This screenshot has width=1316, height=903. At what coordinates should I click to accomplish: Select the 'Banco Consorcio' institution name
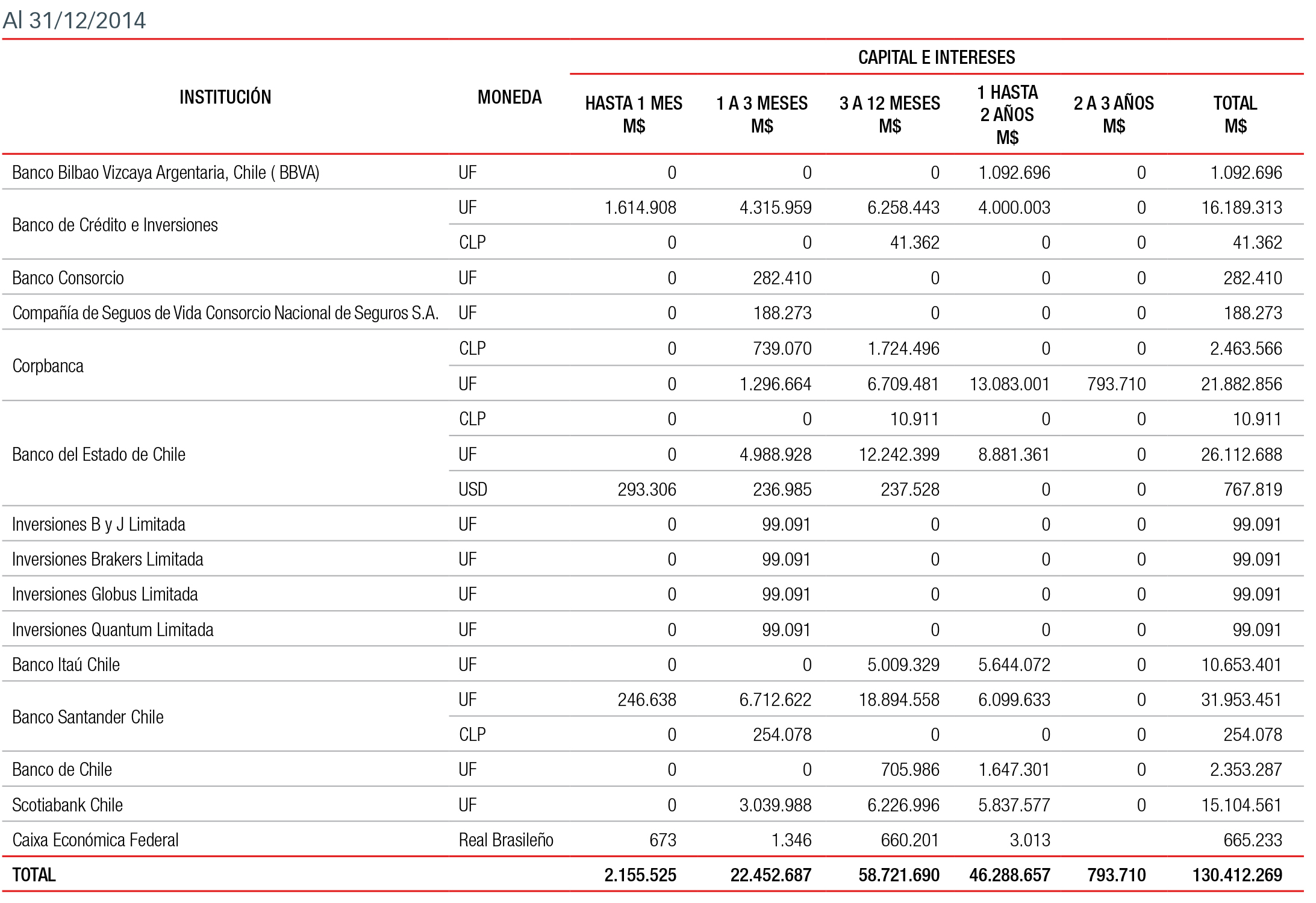pyautogui.click(x=68, y=278)
